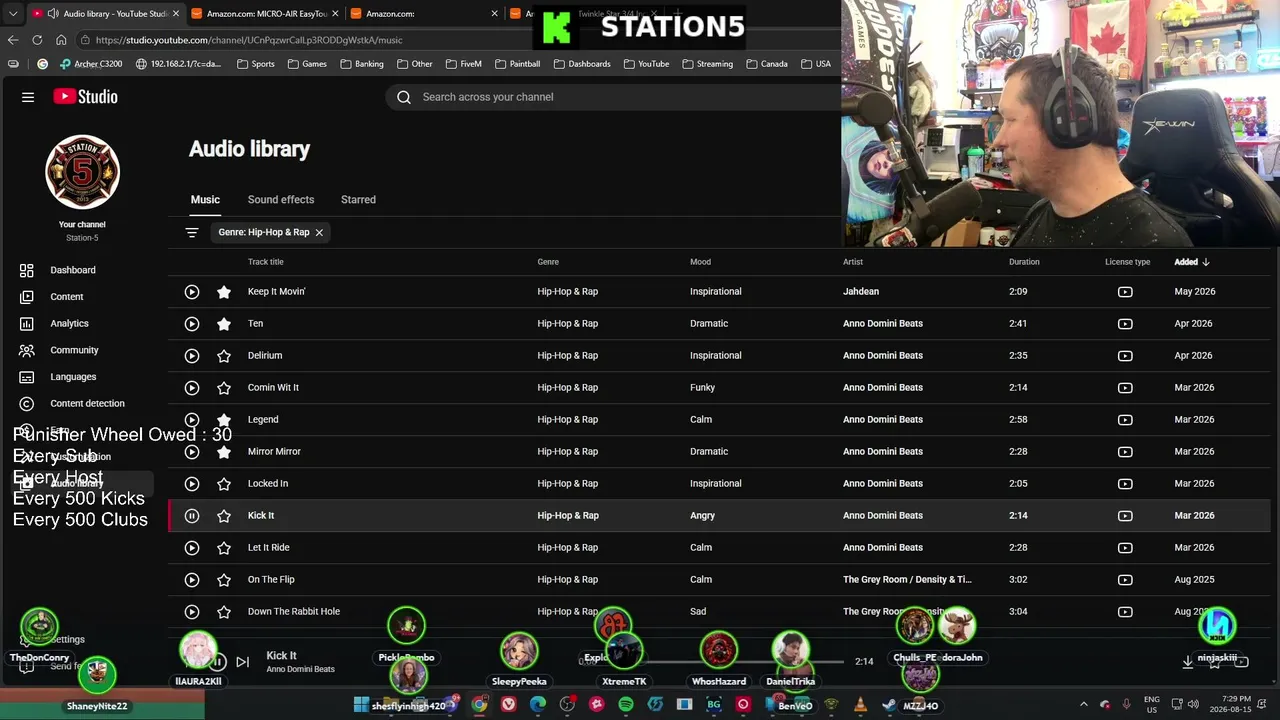Play the track Comin Wit It
The width and height of the screenshot is (1280, 720).
point(192,388)
